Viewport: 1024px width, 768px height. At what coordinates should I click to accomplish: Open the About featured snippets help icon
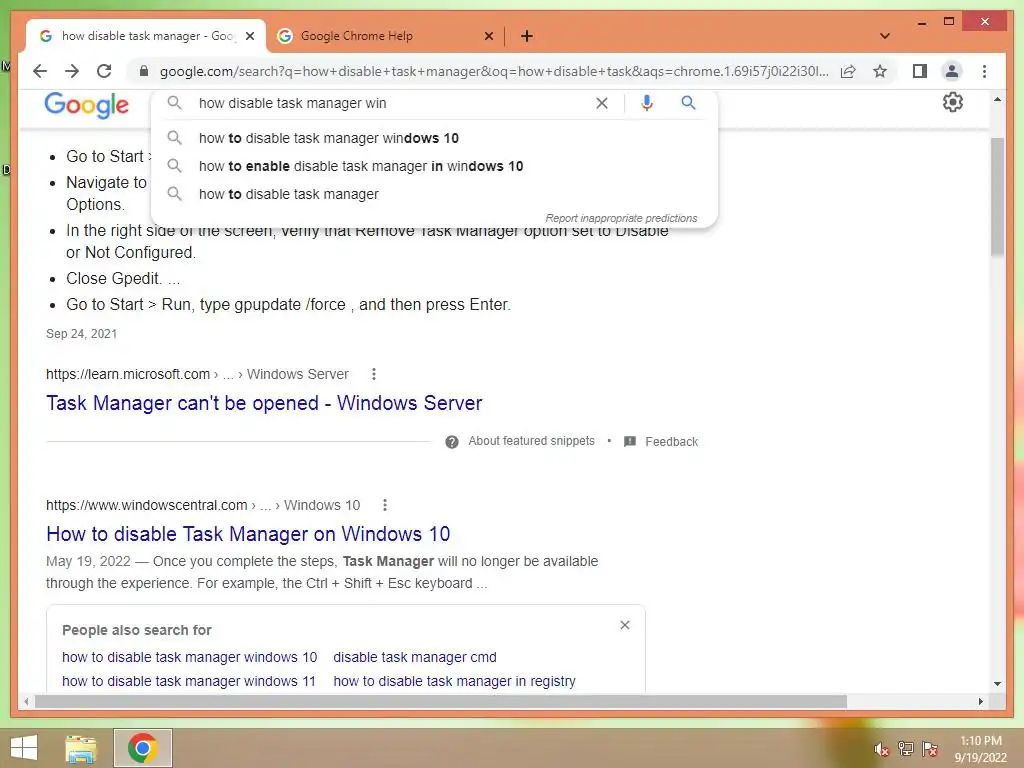tap(451, 442)
